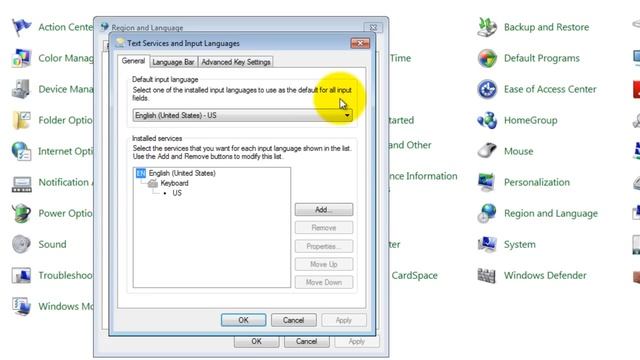Select English (United States) tree entry
640x360 pixels.
(x=182, y=173)
